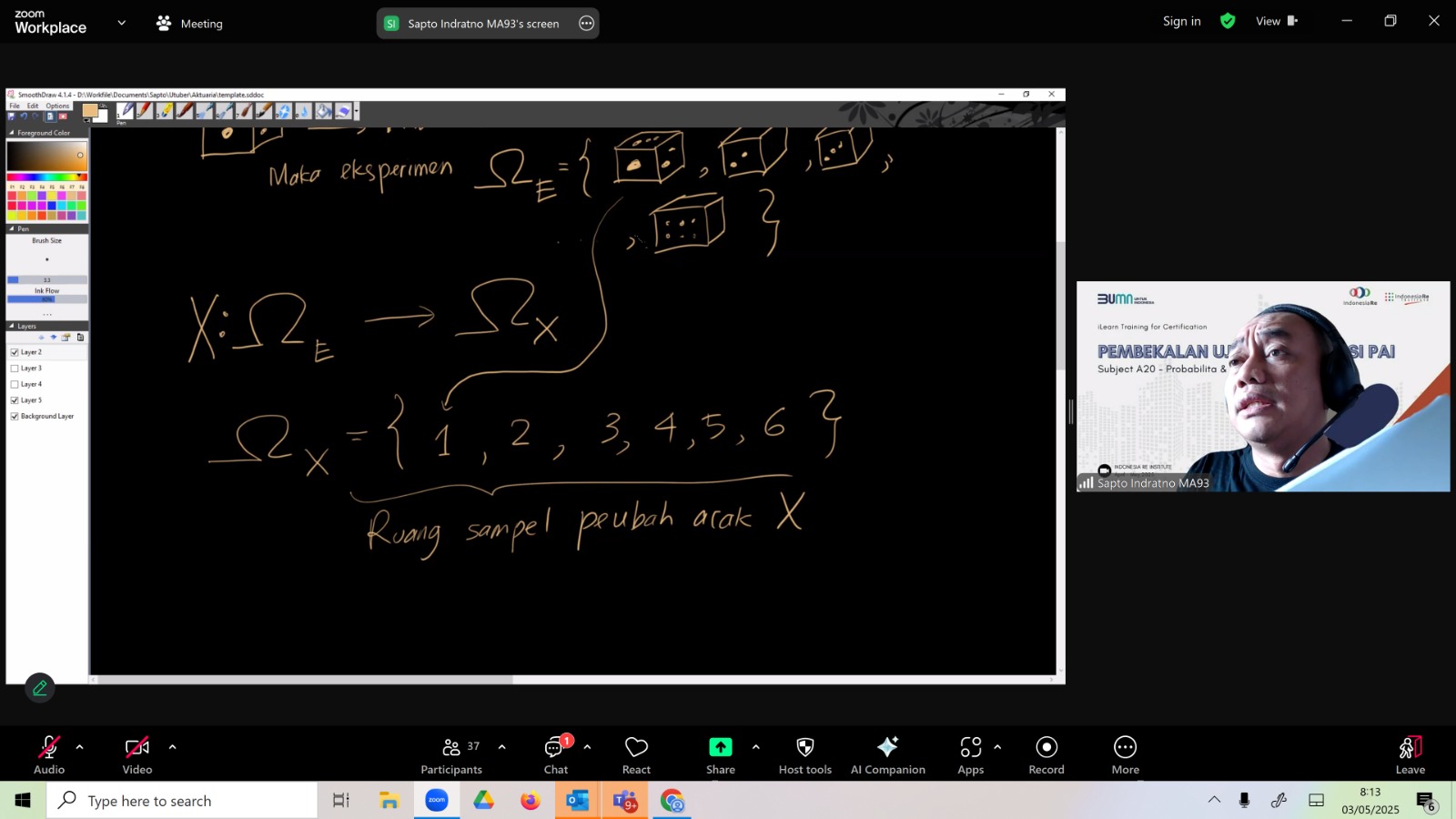Leave the meeting
This screenshot has height=819, width=1456.
click(1410, 755)
